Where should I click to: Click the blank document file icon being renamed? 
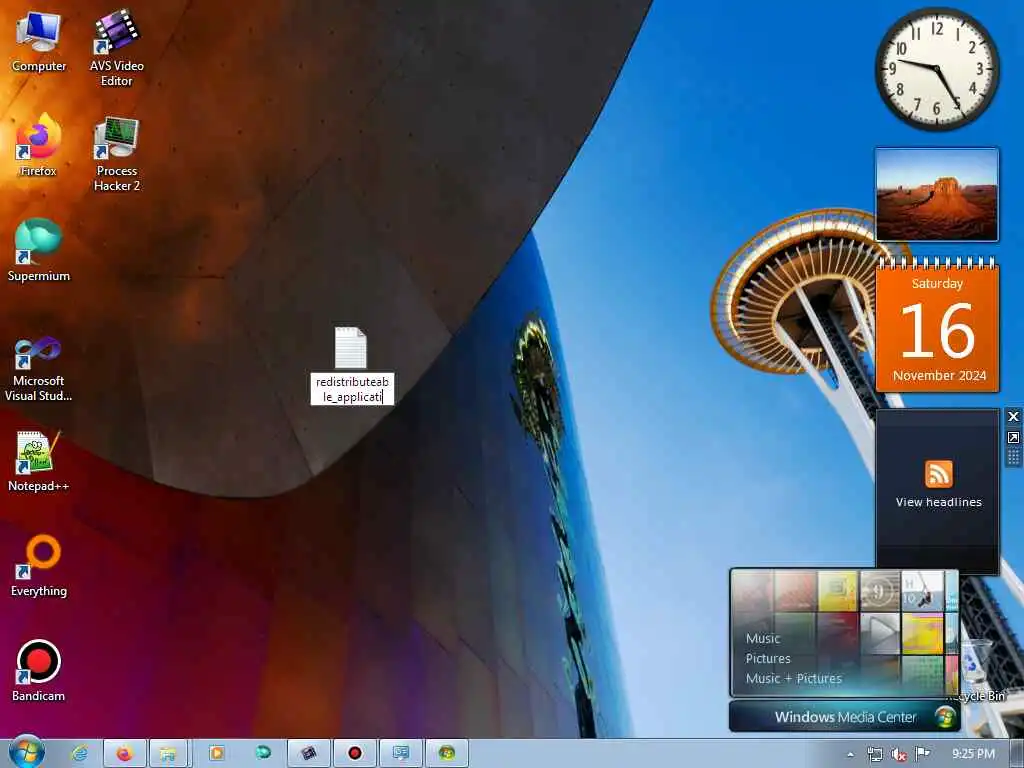tap(351, 347)
